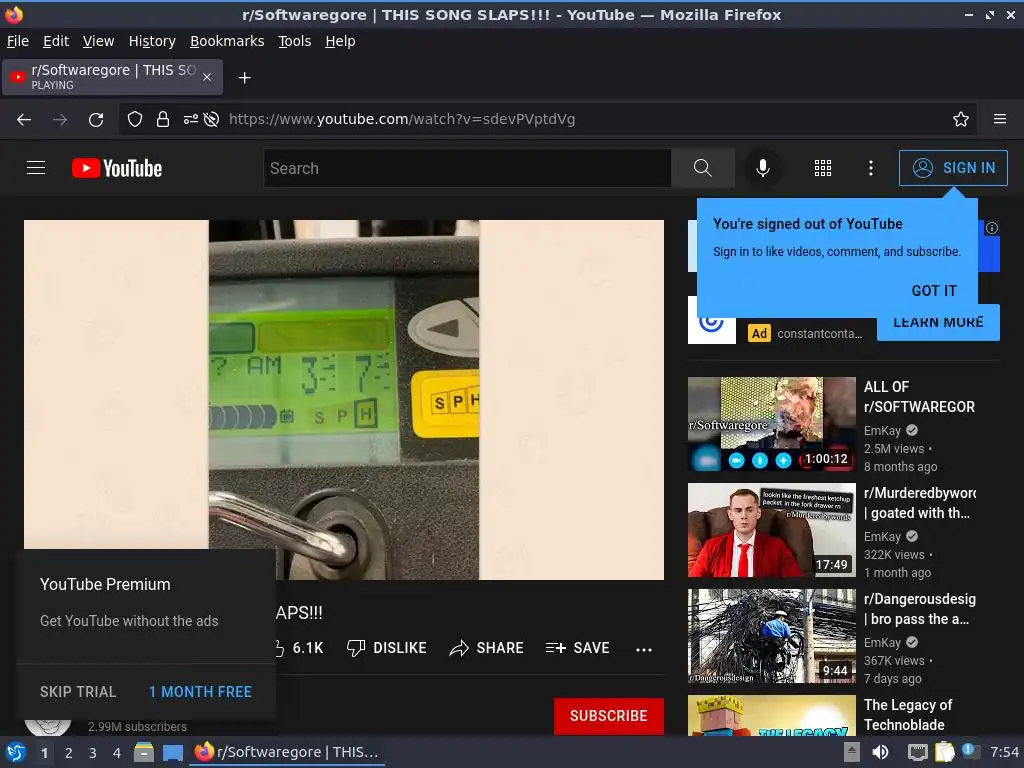Image resolution: width=1024 pixels, height=768 pixels.
Task: Share this video
Action: tap(487, 648)
